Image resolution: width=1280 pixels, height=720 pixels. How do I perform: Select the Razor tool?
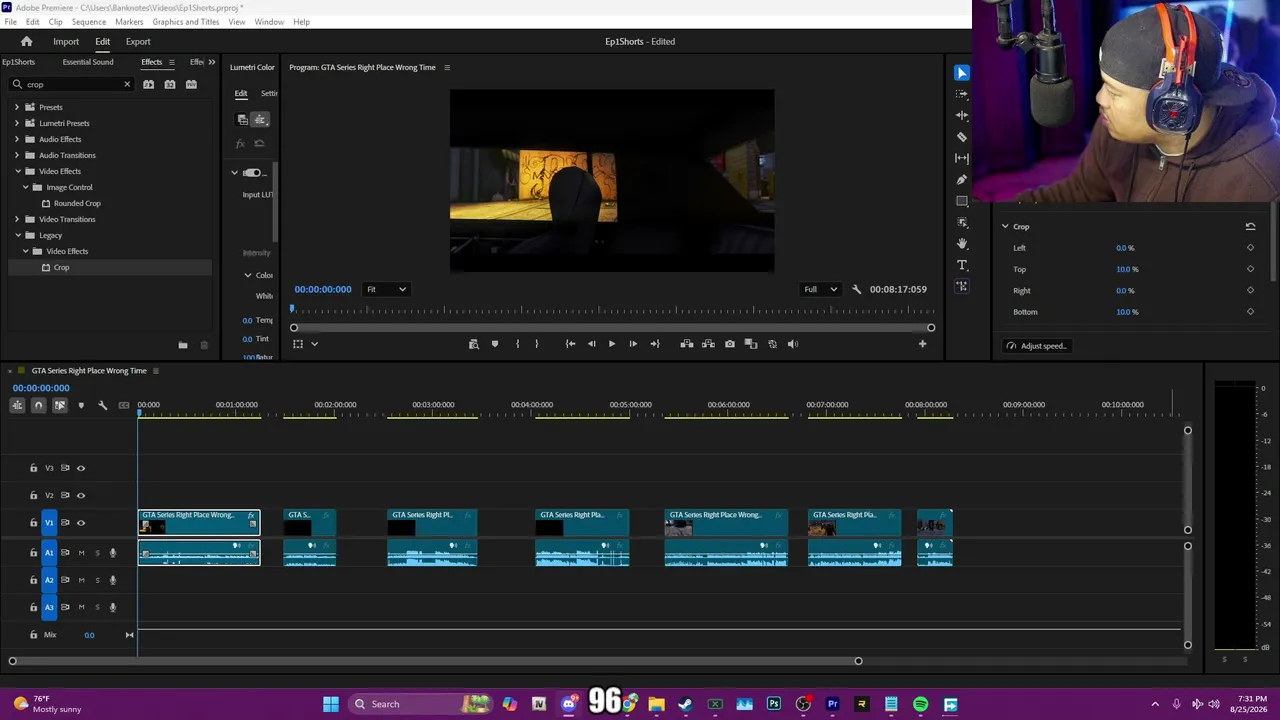click(x=962, y=137)
